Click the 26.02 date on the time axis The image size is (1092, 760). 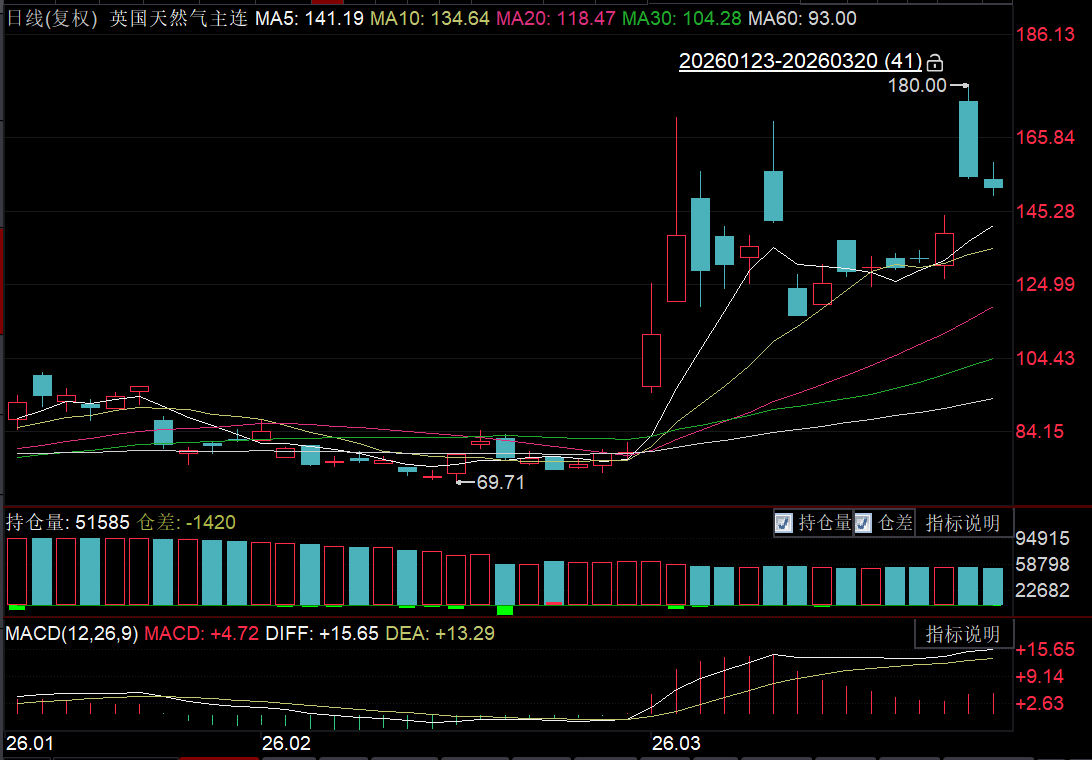point(286,744)
